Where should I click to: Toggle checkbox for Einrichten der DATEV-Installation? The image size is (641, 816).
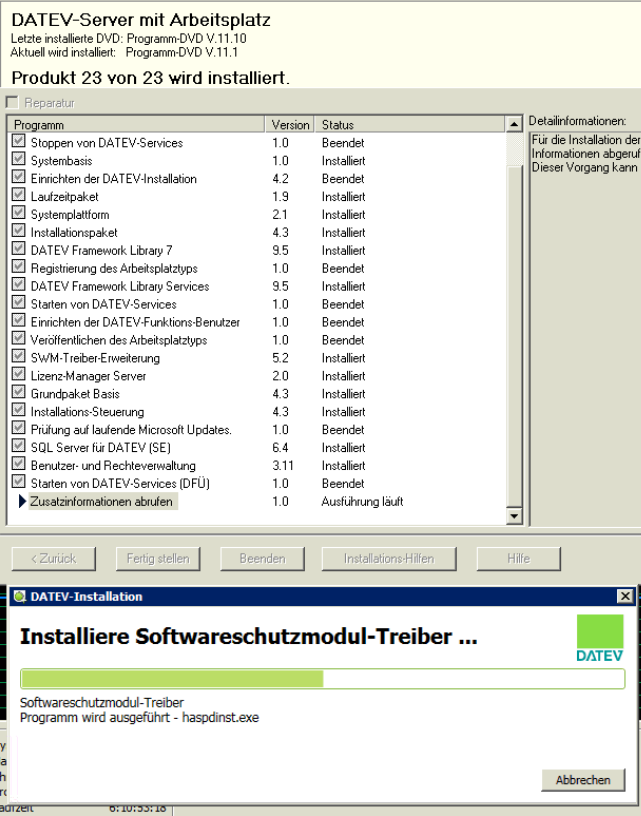18,177
